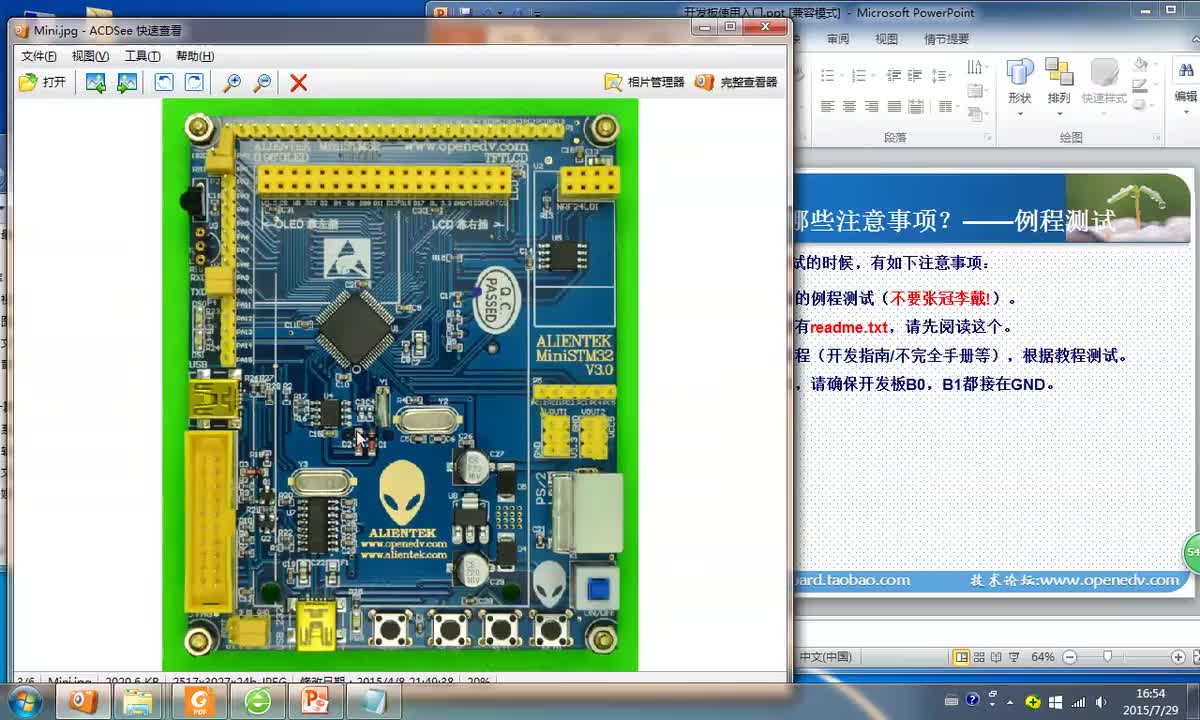
Task: Click the zoom in plus button in PowerPoint
Action: [x=1179, y=657]
